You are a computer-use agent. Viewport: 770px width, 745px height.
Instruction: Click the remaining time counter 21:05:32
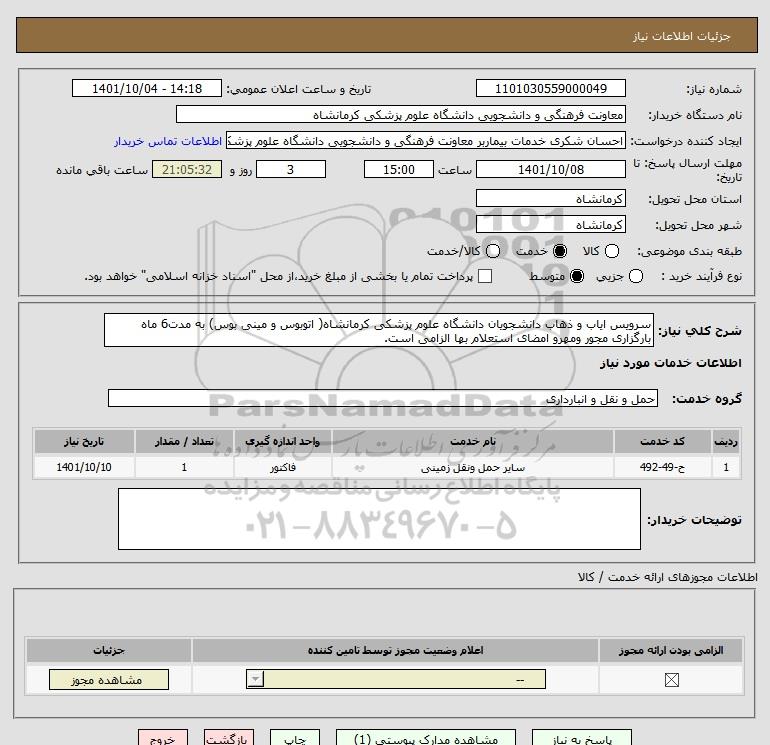(x=187, y=169)
